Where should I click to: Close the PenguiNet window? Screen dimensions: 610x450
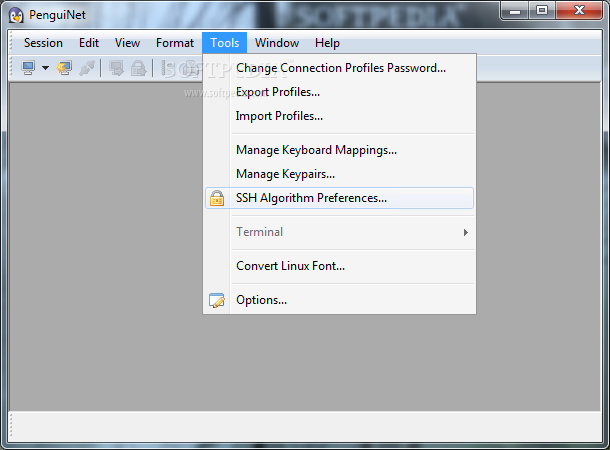[579, 11]
